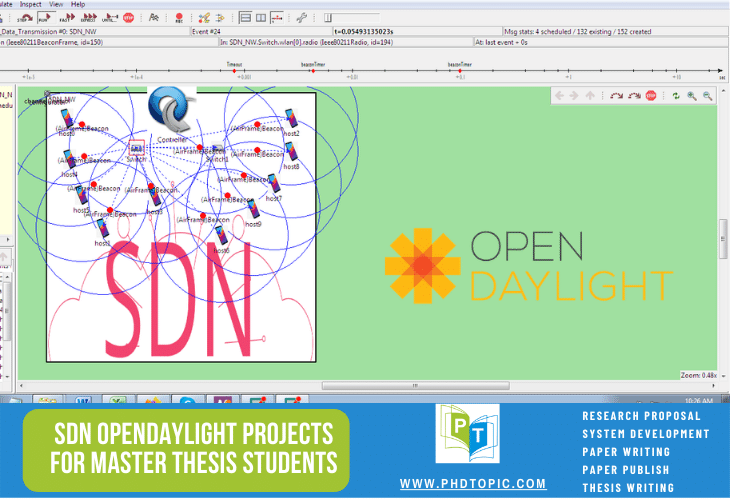Click the Data_Transmission #0: SDN_NW field

pyautogui.click(x=95, y=32)
